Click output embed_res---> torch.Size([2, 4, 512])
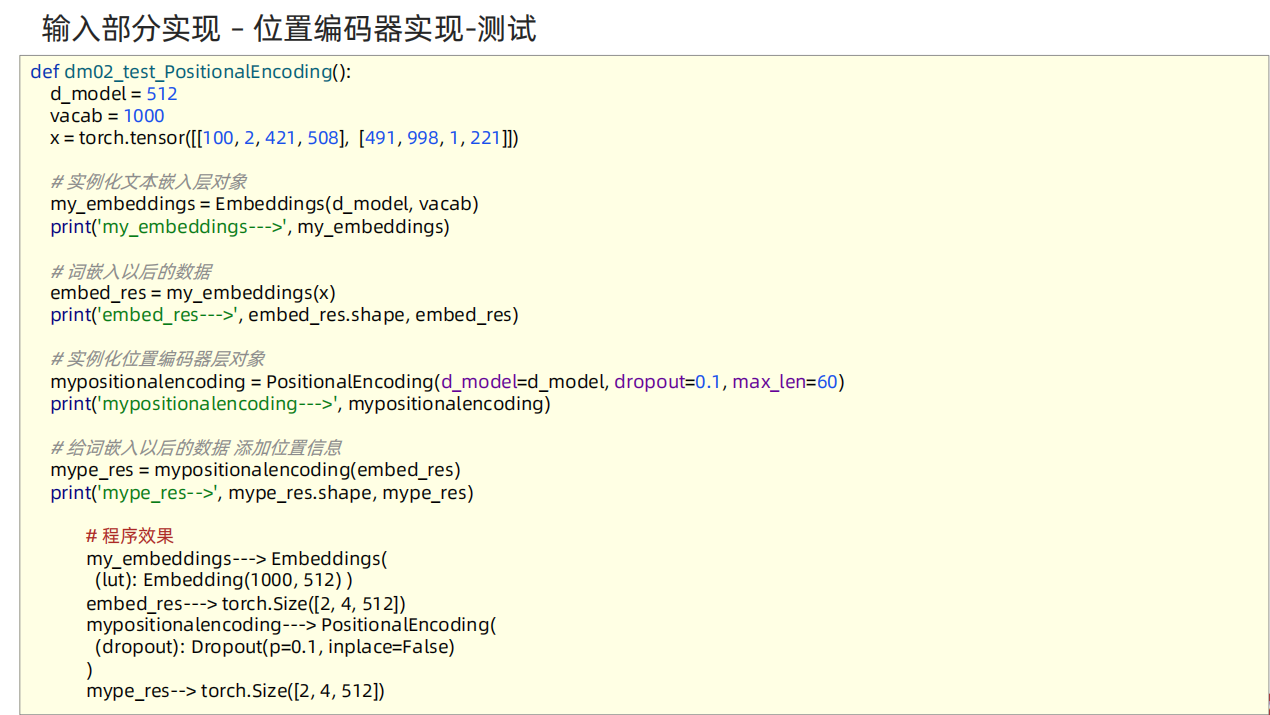The width and height of the screenshot is (1270, 715). (246, 603)
